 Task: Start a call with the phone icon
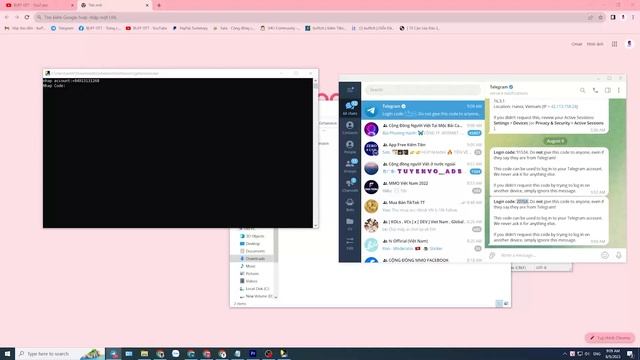coord(595,90)
